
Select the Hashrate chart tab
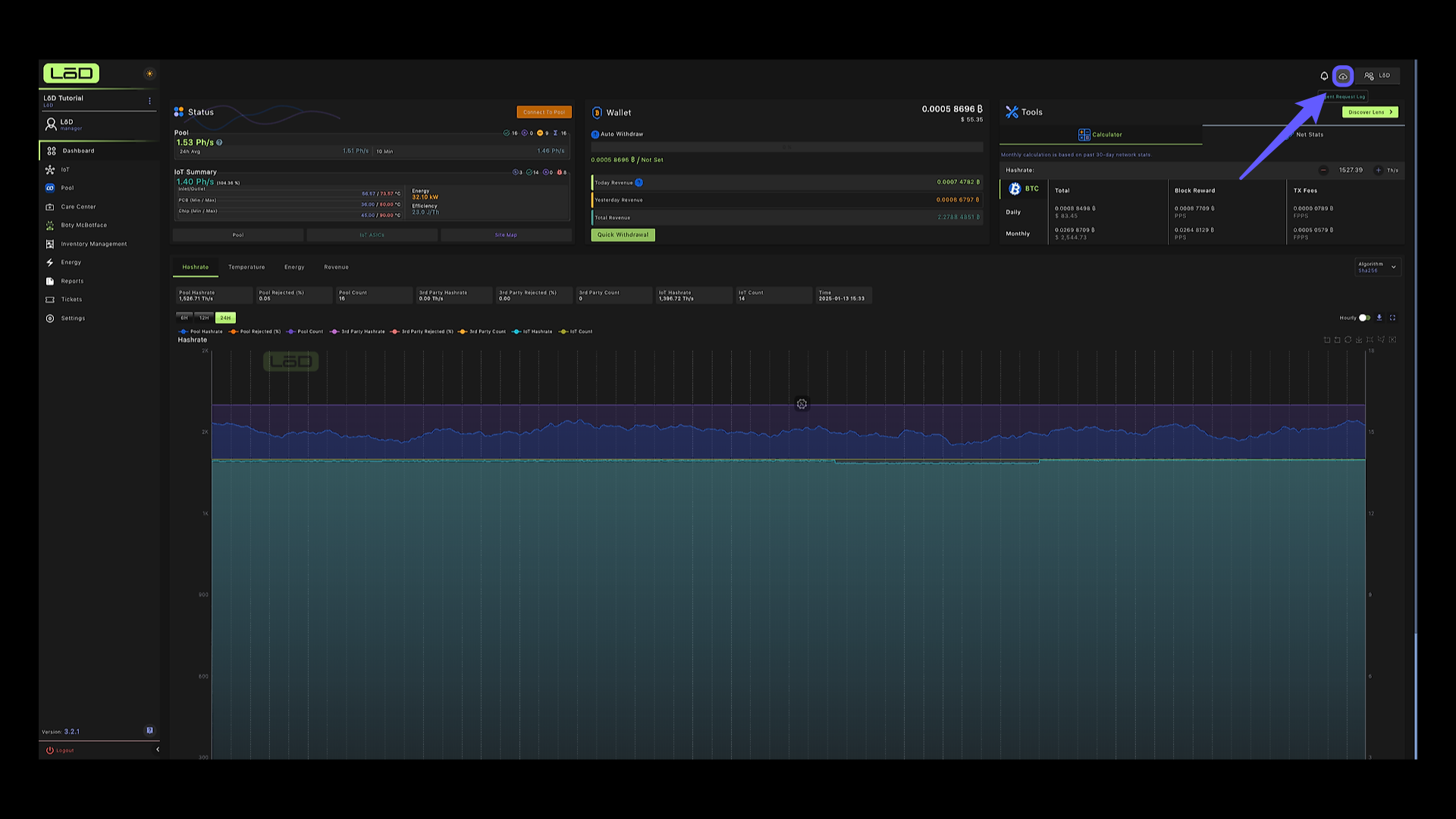tap(196, 267)
